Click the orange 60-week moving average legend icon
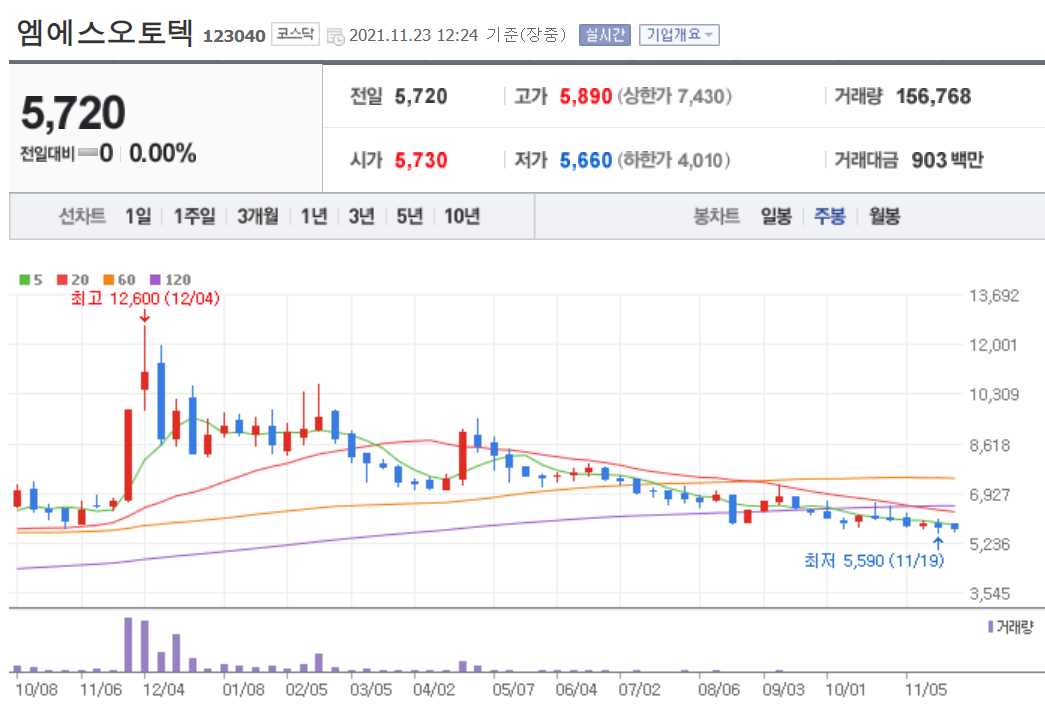Viewport: 1045px width, 710px height. [108, 279]
